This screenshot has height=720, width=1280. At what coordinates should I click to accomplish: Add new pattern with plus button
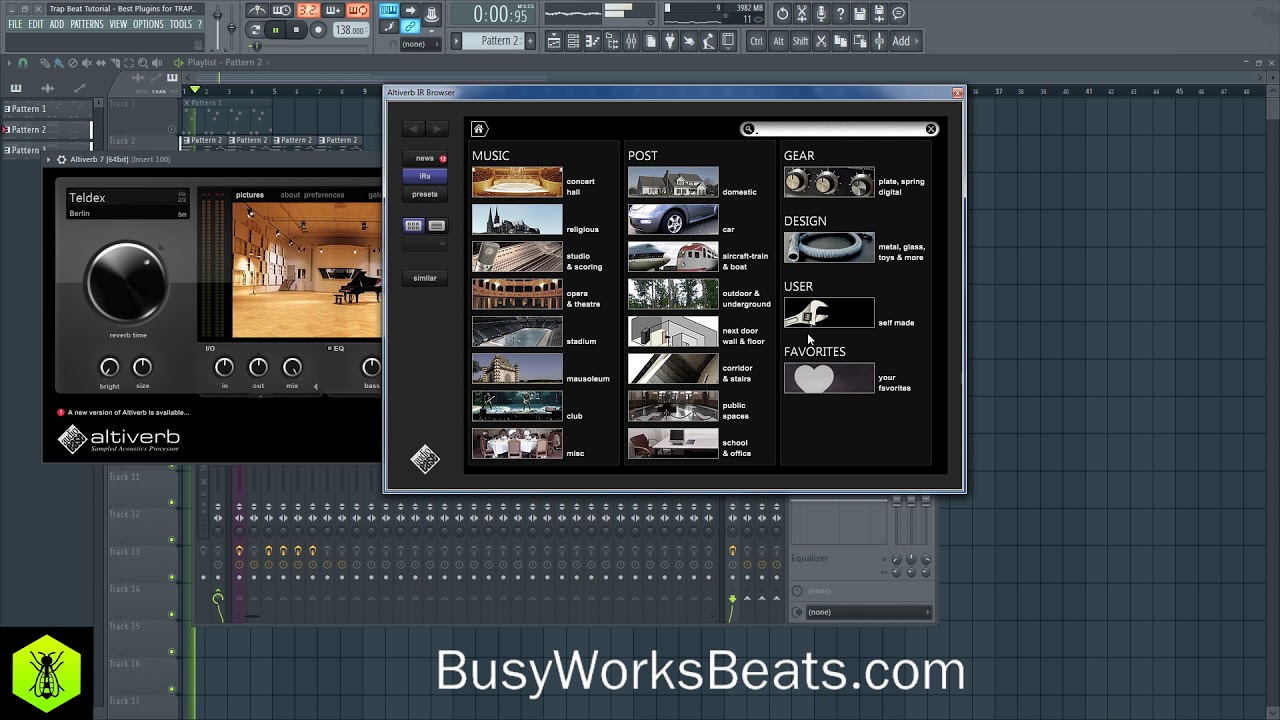(530, 41)
